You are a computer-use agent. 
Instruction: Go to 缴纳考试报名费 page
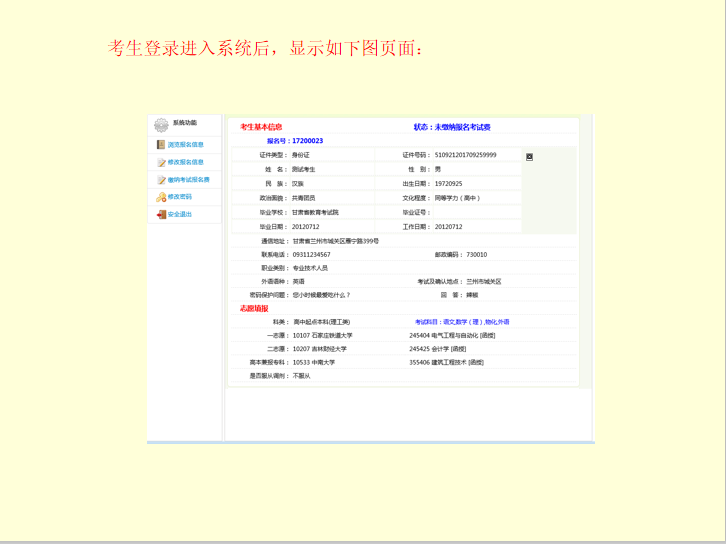point(189,180)
